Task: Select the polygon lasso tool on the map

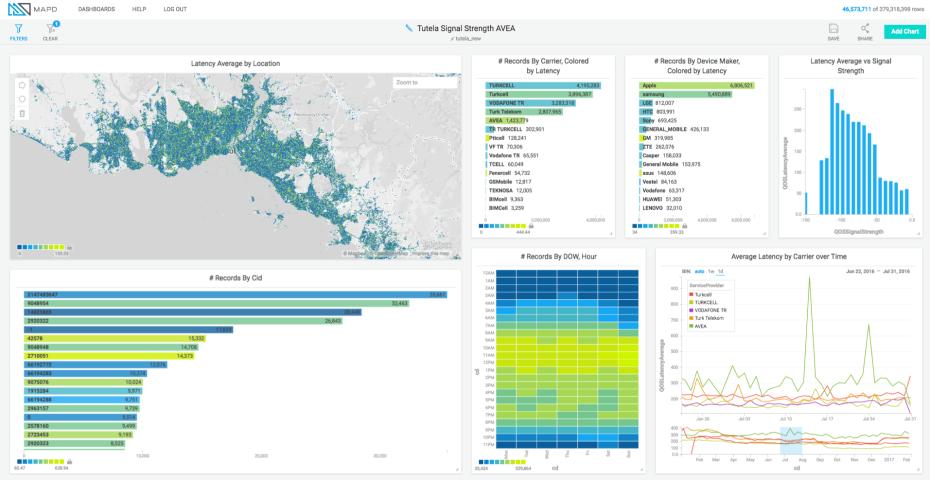Action: (x=22, y=85)
